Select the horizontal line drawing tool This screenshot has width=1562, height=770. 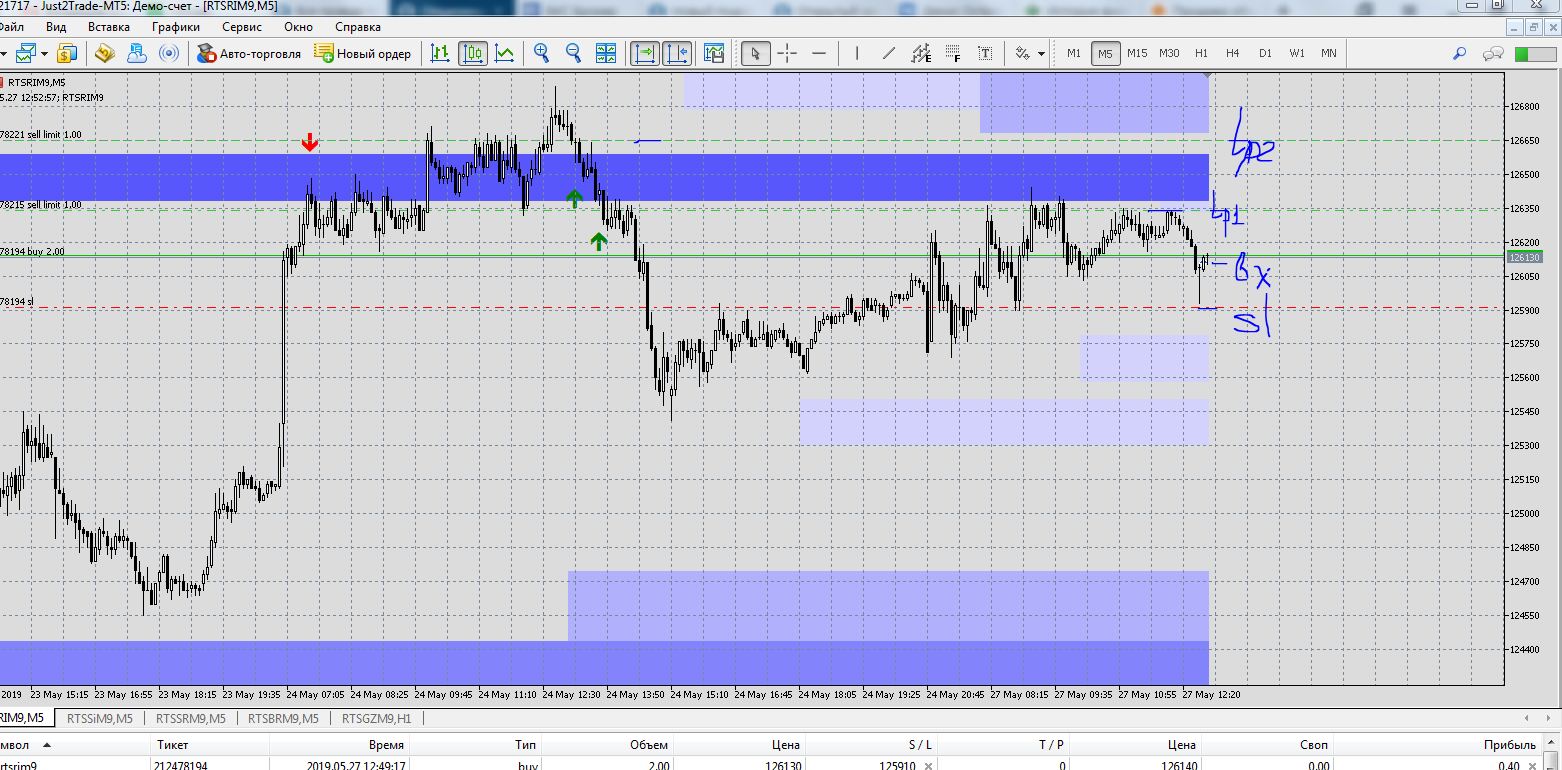click(x=819, y=53)
